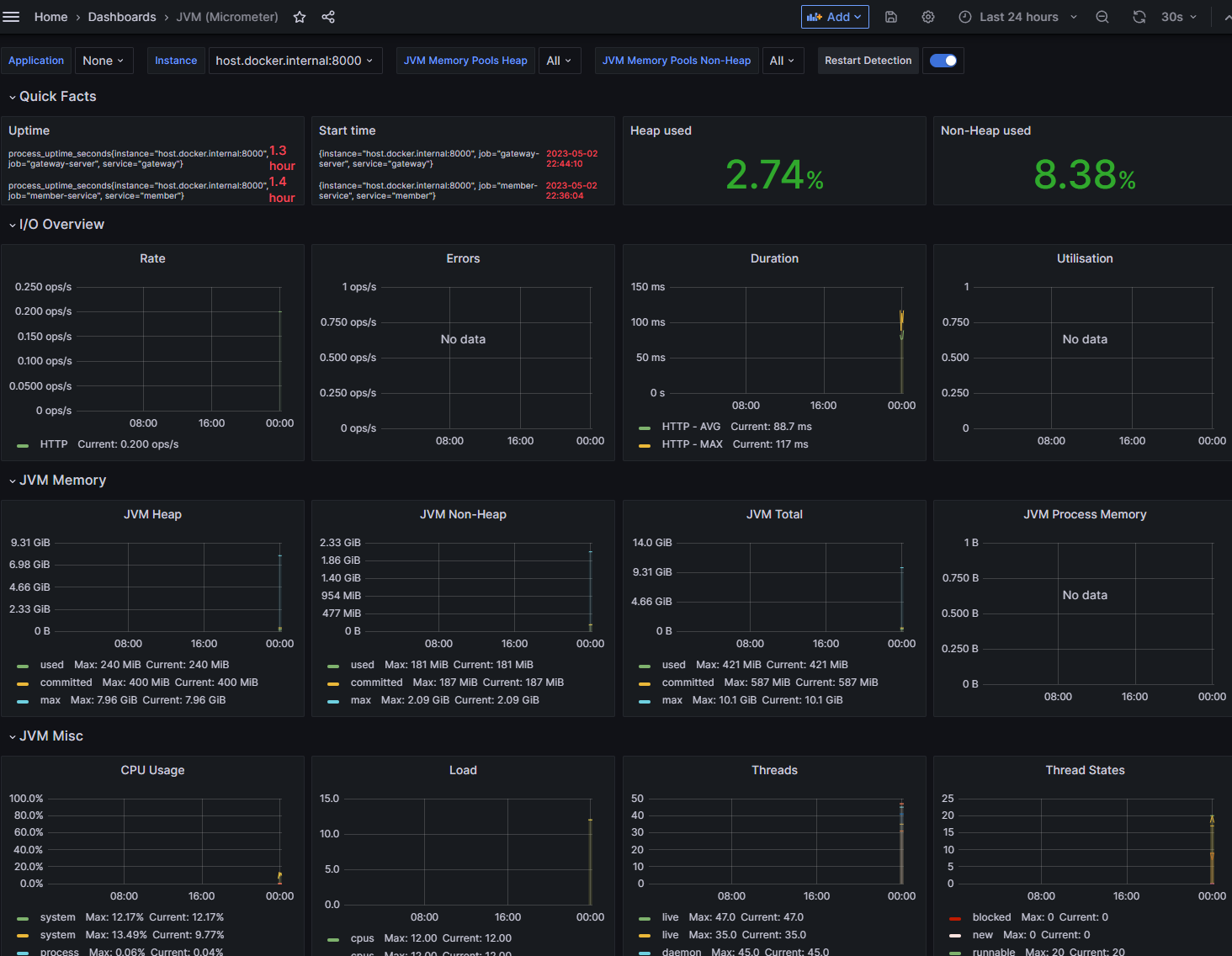Click green color swatch of HTTP in Rate legend
1232x956 pixels.
pyautogui.click(x=23, y=445)
